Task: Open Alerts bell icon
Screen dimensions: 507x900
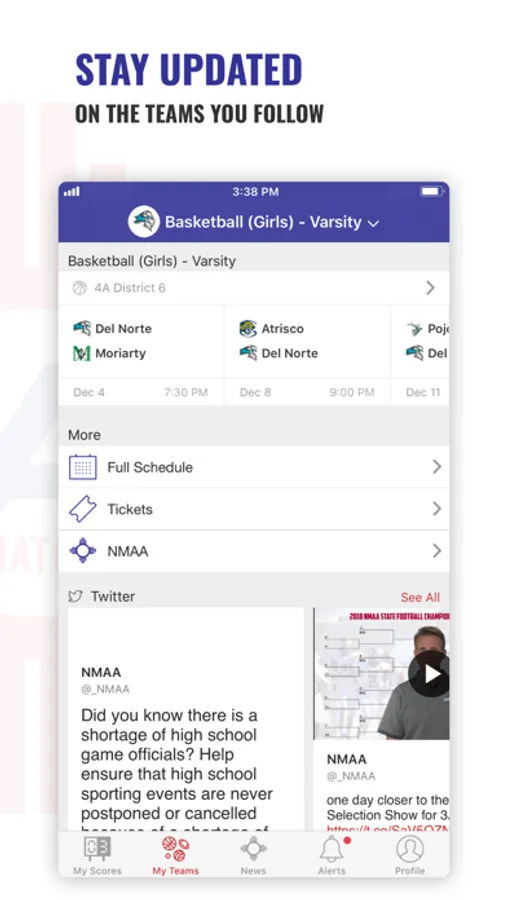Action: click(x=332, y=848)
